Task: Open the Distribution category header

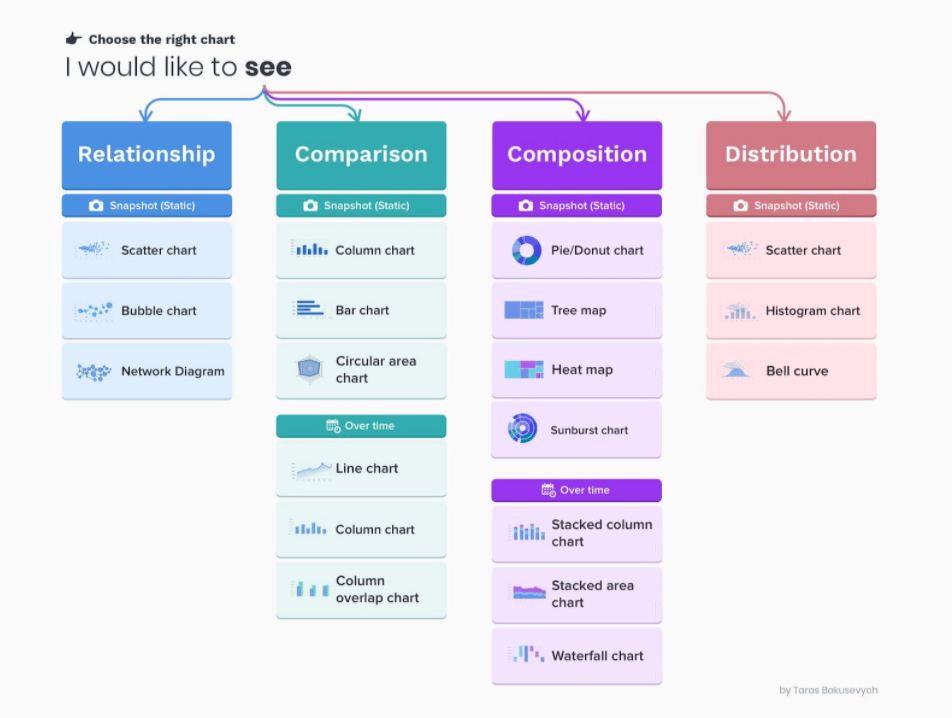Action: [x=790, y=155]
